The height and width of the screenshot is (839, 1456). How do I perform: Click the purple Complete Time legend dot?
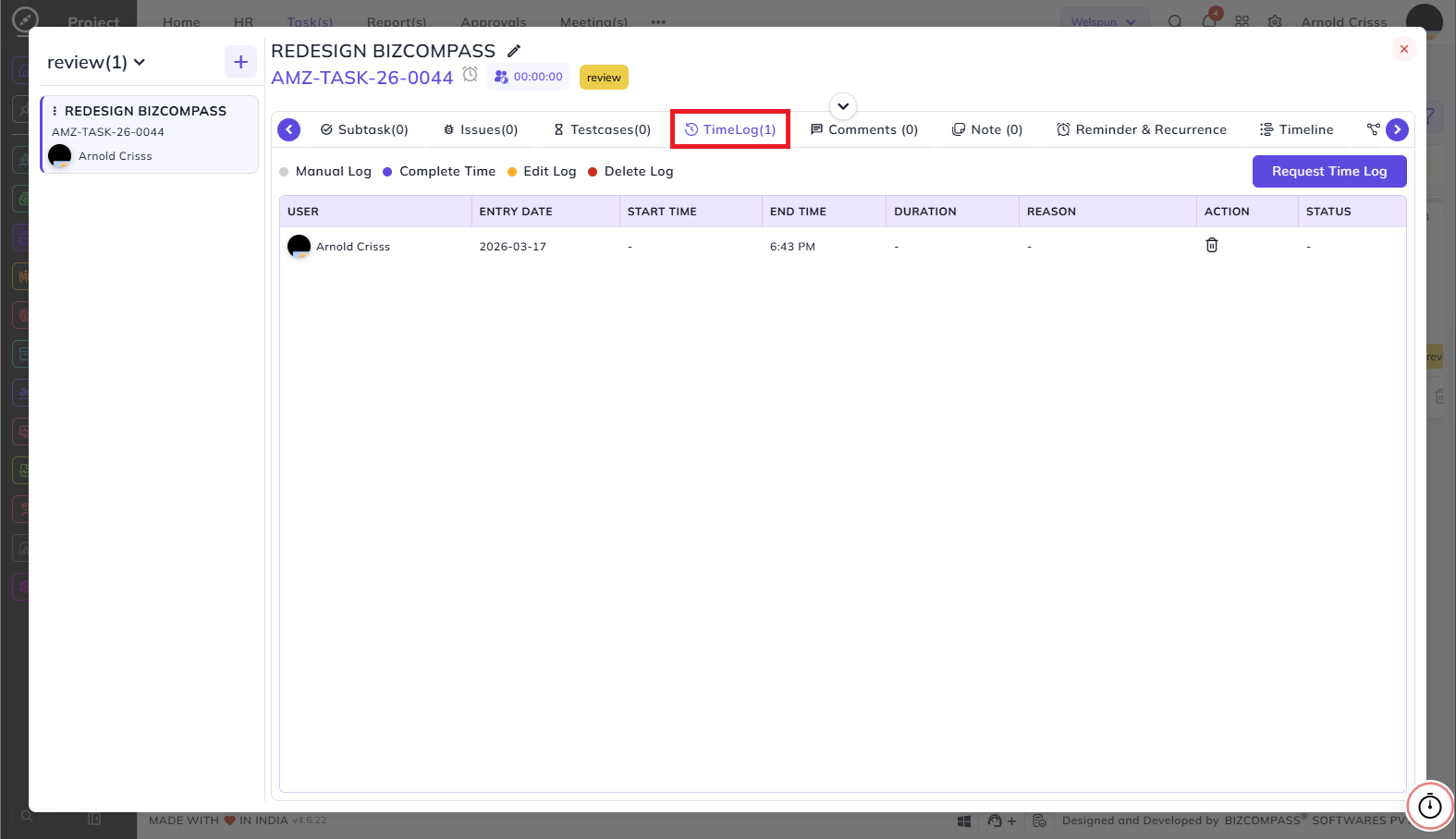click(x=387, y=172)
